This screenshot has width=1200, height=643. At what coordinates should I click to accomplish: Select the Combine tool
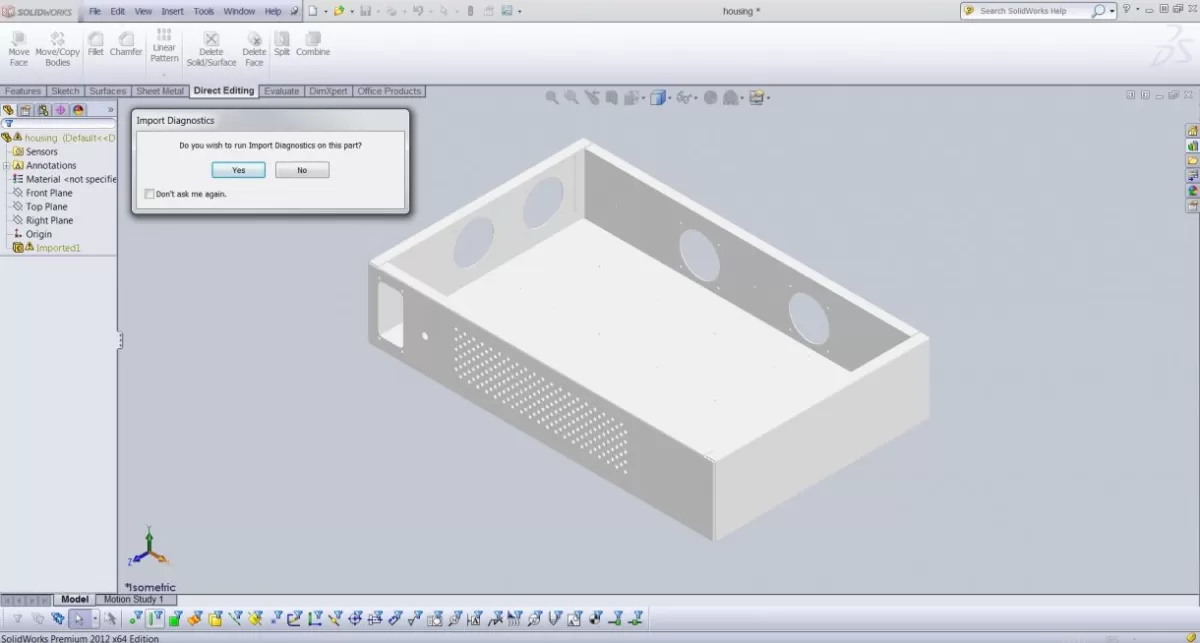[313, 44]
